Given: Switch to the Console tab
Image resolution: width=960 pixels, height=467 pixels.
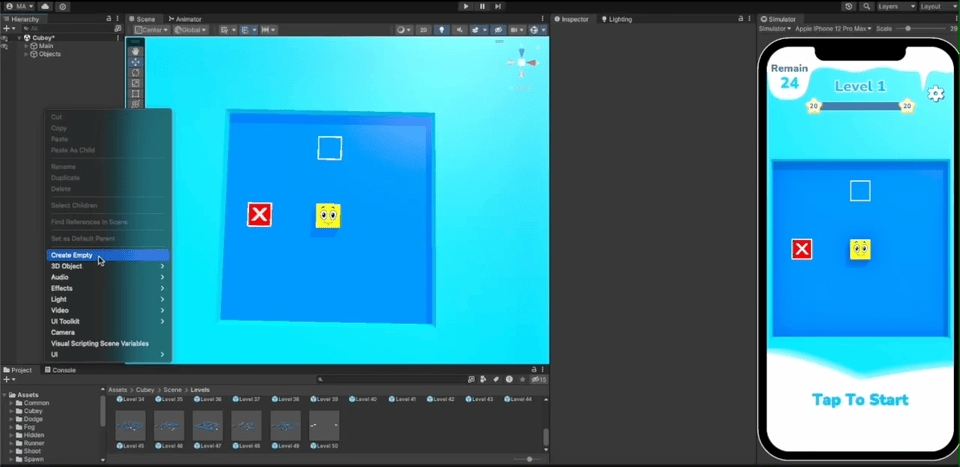Looking at the screenshot, I should point(63,370).
